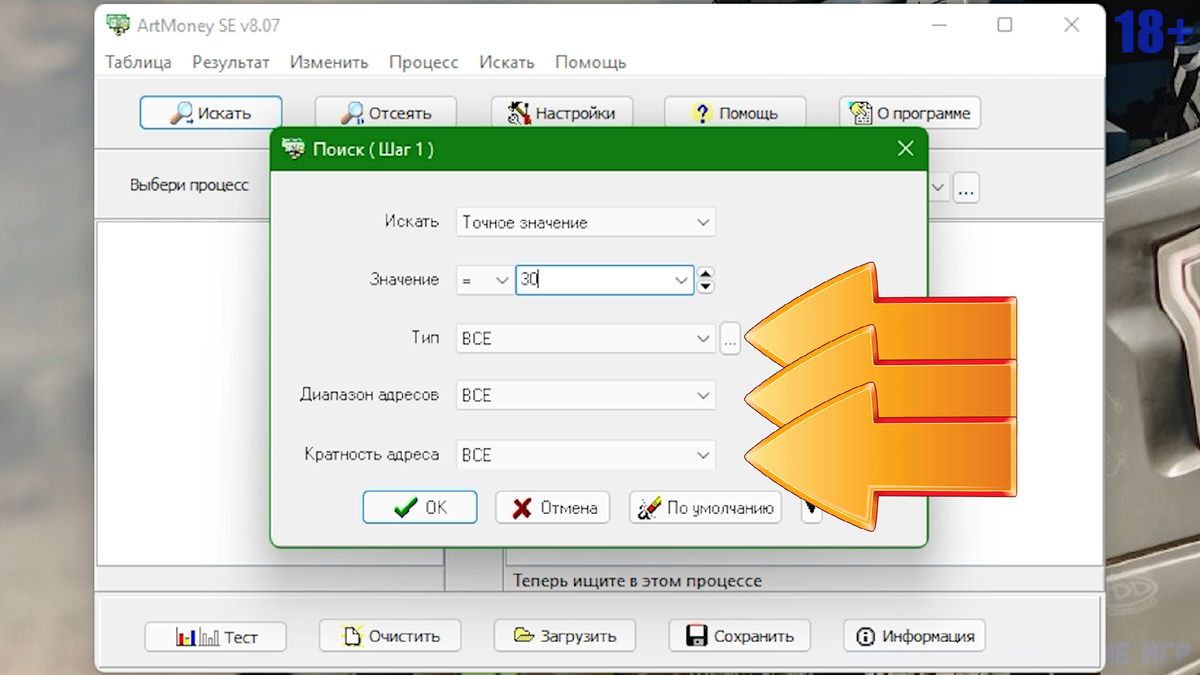Image resolution: width=1200 pixels, height=675 pixels.
Task: Expand the Кратность адреса dropdown
Action: pyautogui.click(x=703, y=455)
